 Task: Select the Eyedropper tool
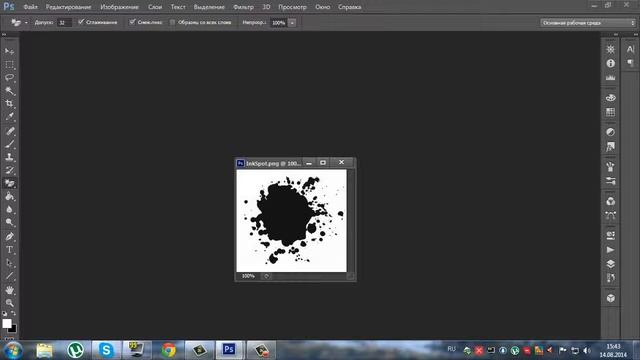tap(9, 117)
